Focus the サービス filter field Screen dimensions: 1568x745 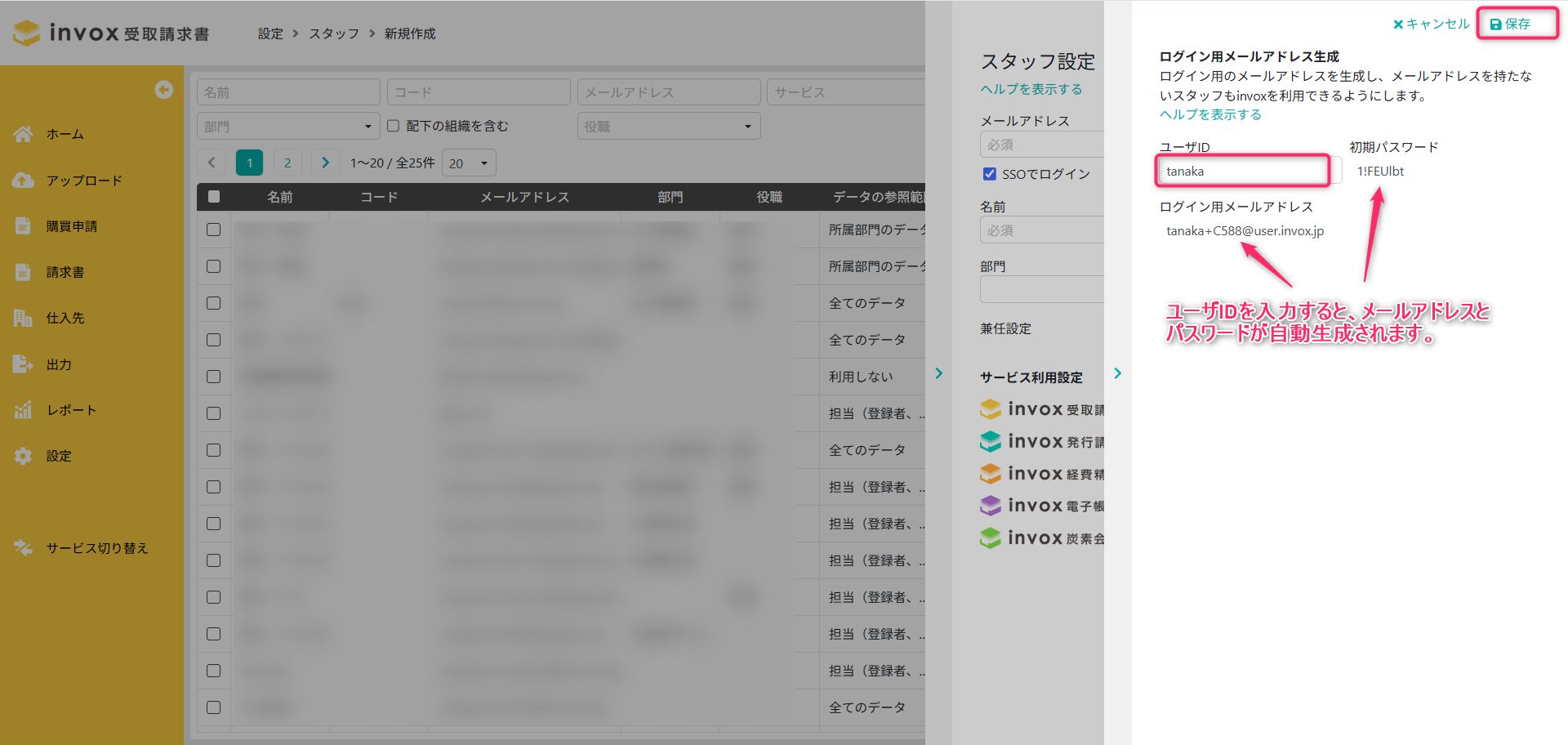point(846,92)
